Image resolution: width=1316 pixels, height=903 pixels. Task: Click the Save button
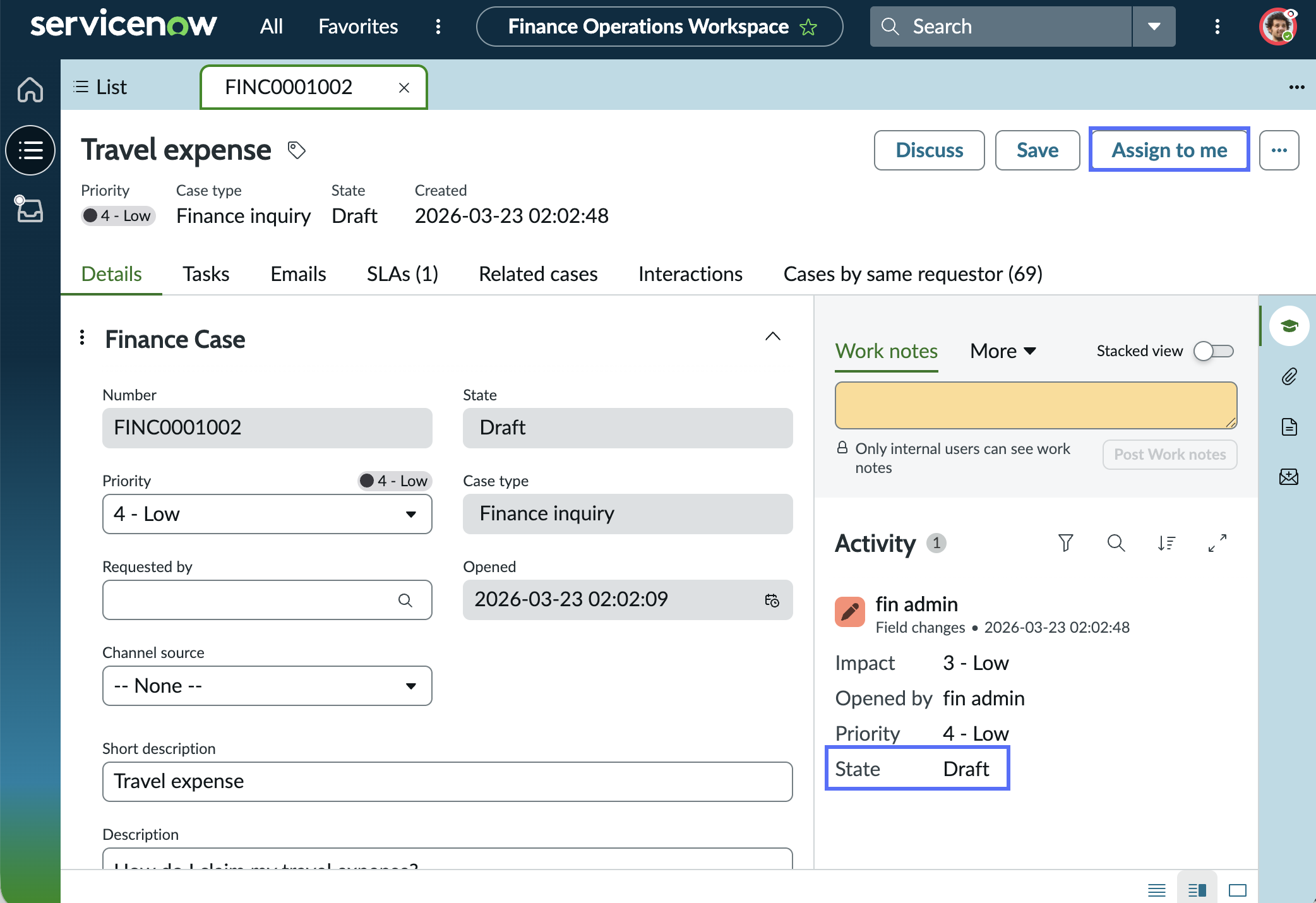(x=1038, y=150)
